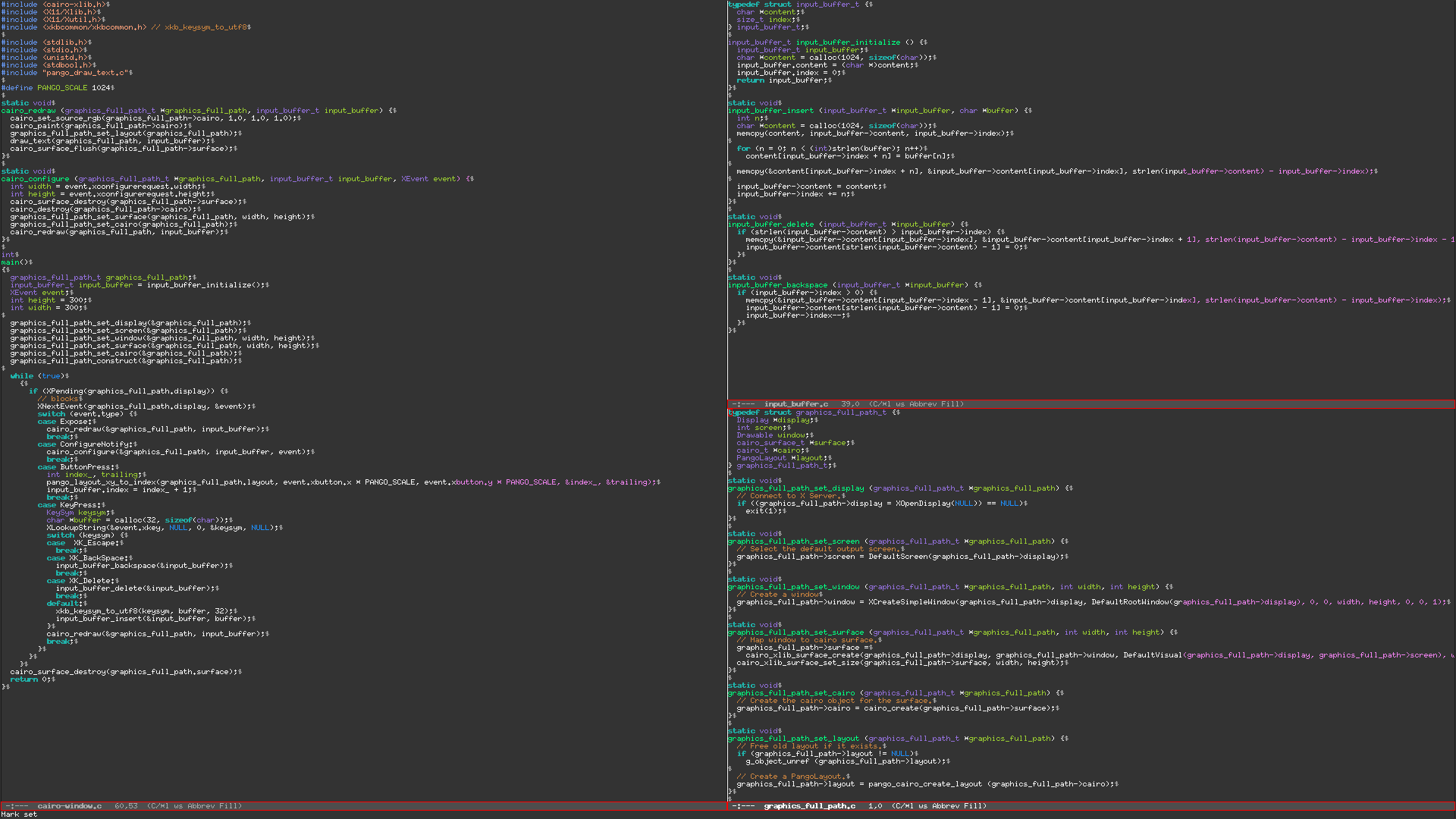This screenshot has width=1456, height=819.
Task: Click the 'input_buffer->index += n;' line
Action: (795, 194)
